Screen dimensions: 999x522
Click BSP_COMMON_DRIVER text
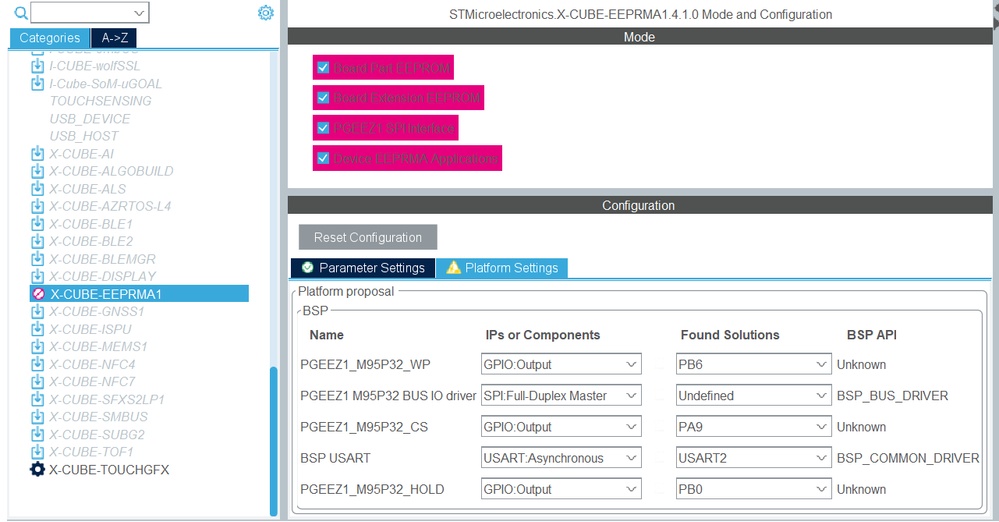pos(908,458)
